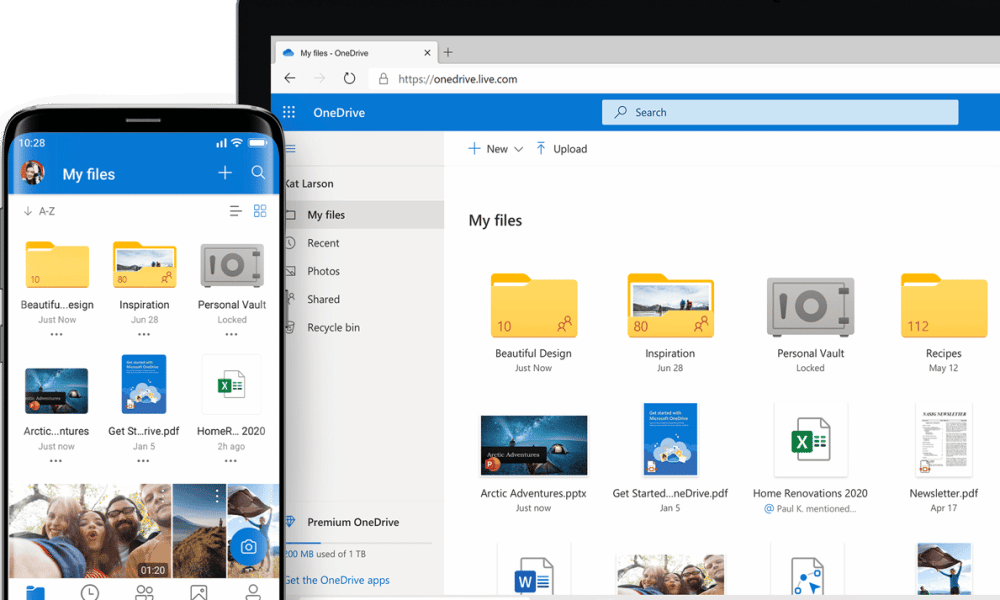Open the Get St...rive.pdf thumbnail on phone

click(144, 384)
